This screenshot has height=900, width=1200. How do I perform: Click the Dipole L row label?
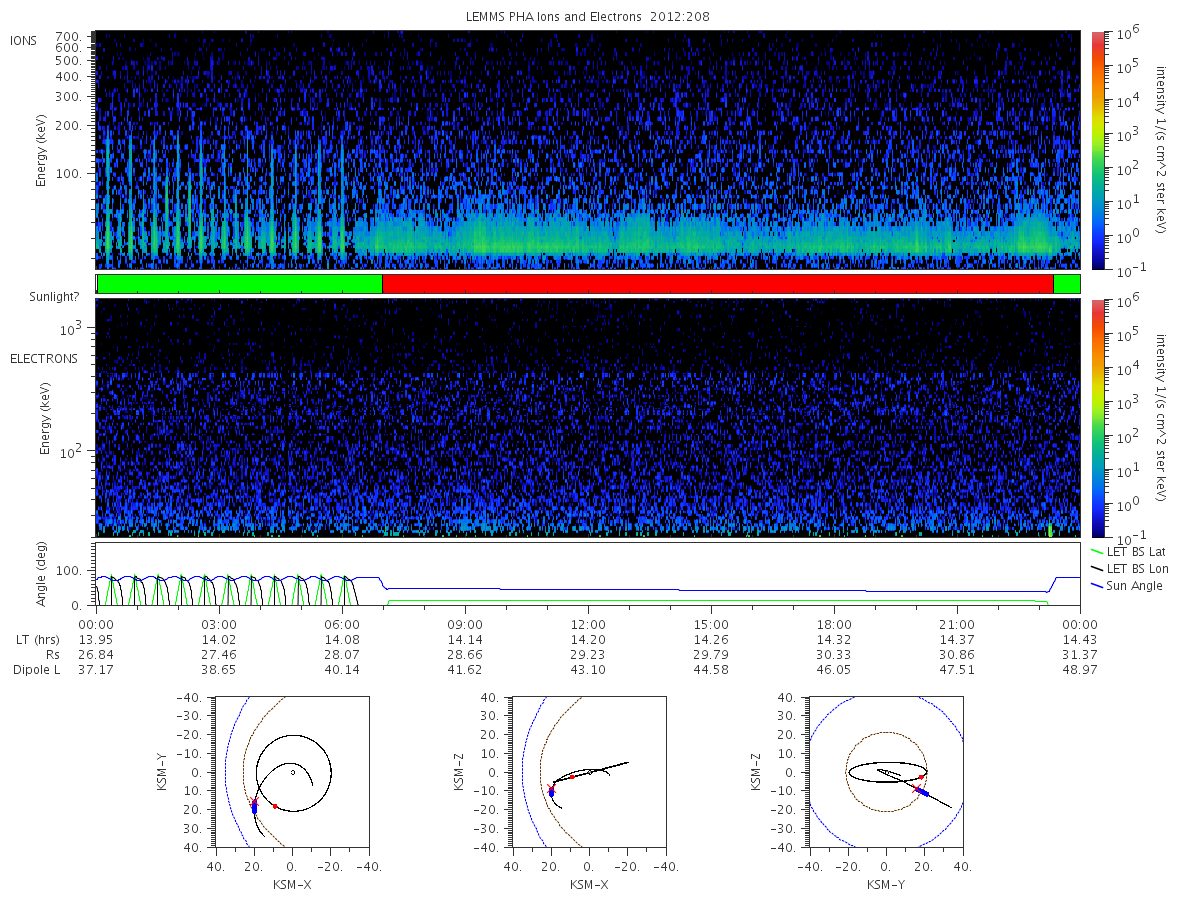[x=36, y=670]
